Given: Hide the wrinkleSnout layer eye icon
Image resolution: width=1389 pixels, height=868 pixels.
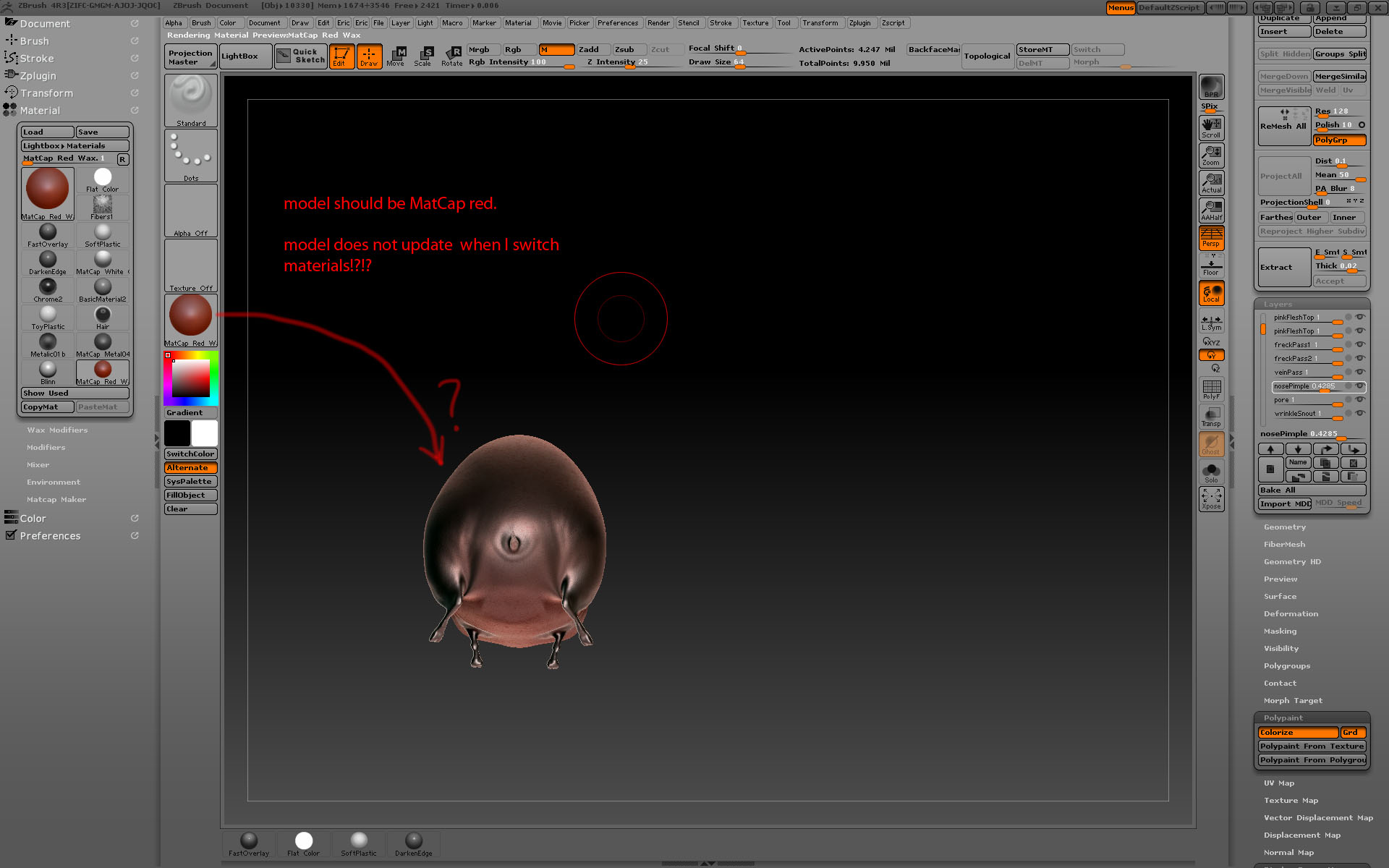Looking at the screenshot, I should 1360,413.
